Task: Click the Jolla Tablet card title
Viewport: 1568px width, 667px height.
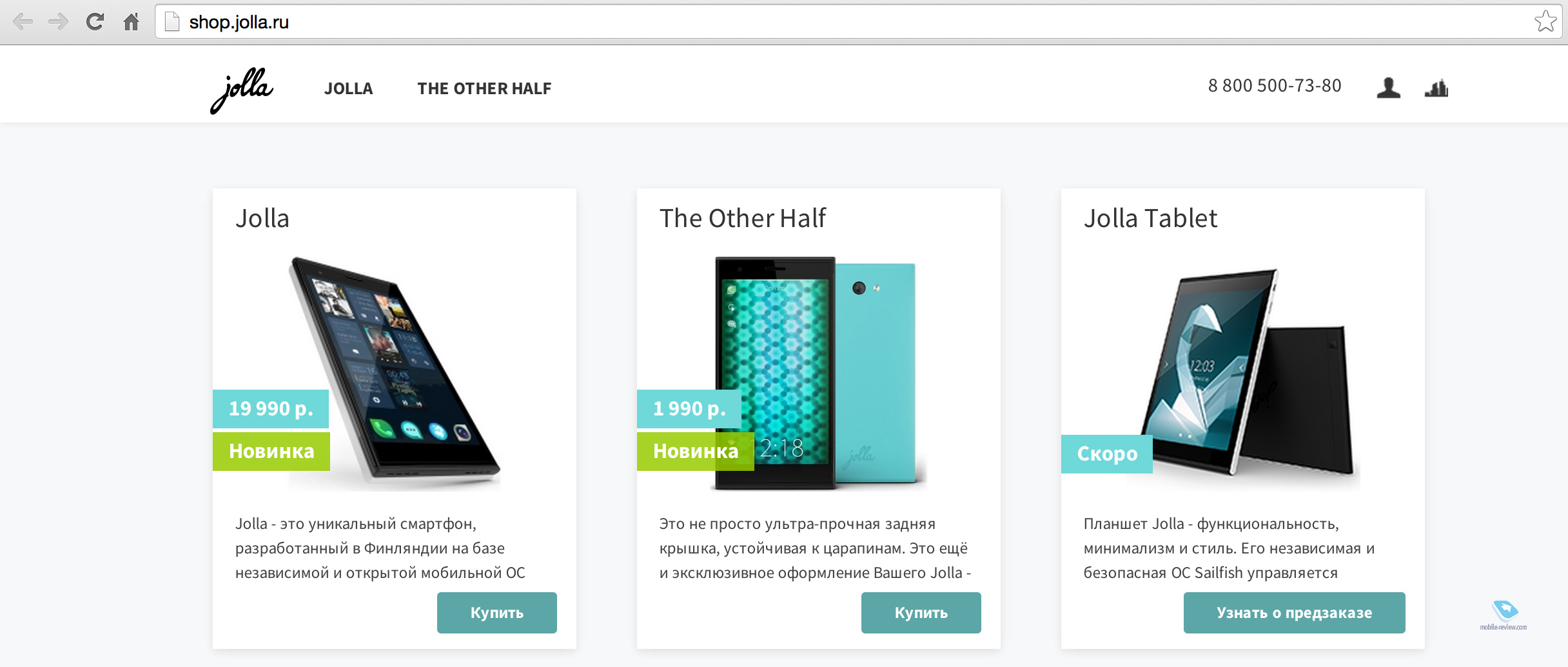Action: point(1150,218)
